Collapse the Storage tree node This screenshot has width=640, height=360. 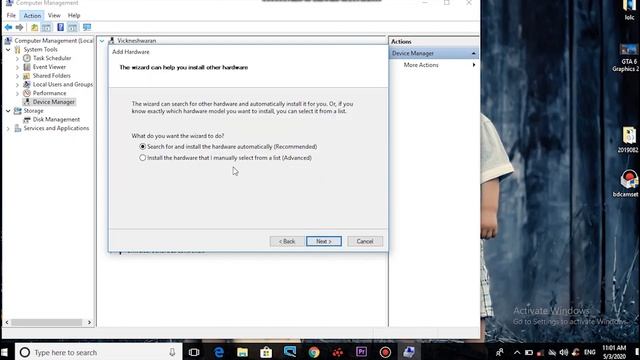coord(8,111)
